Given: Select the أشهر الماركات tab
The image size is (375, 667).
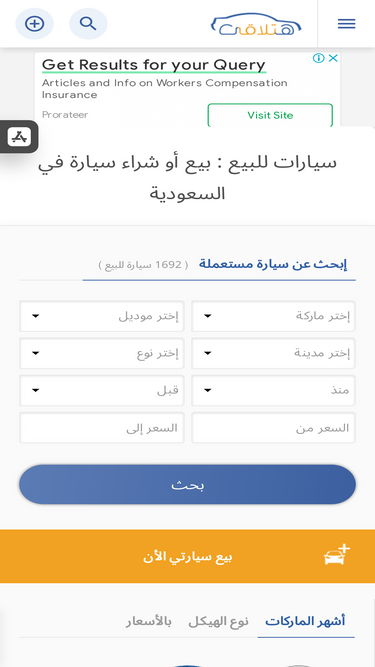Looking at the screenshot, I should 305,621.
